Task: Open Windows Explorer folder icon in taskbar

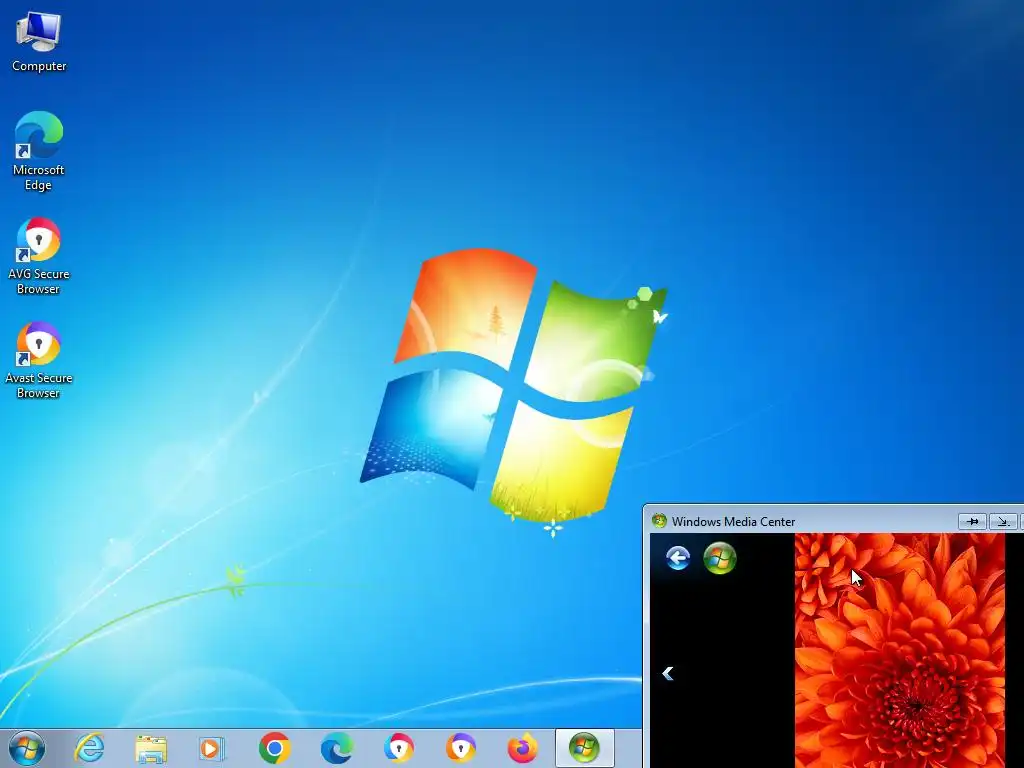Action: coord(151,748)
